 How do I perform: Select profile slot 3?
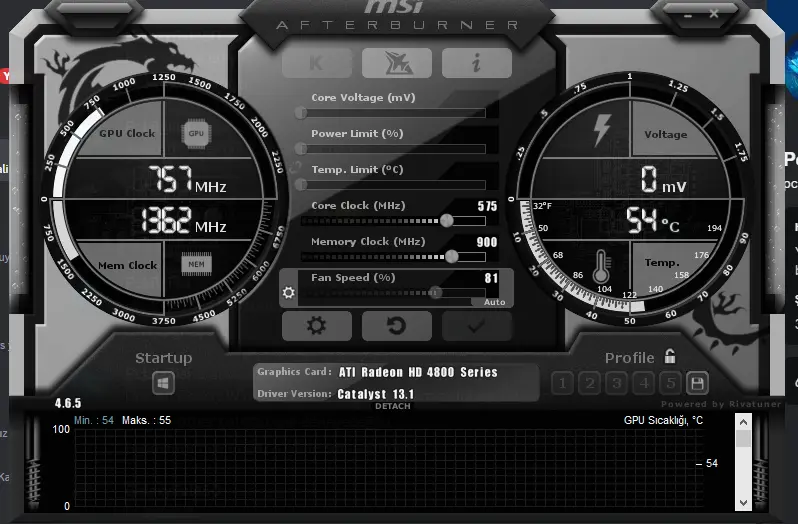click(x=617, y=383)
